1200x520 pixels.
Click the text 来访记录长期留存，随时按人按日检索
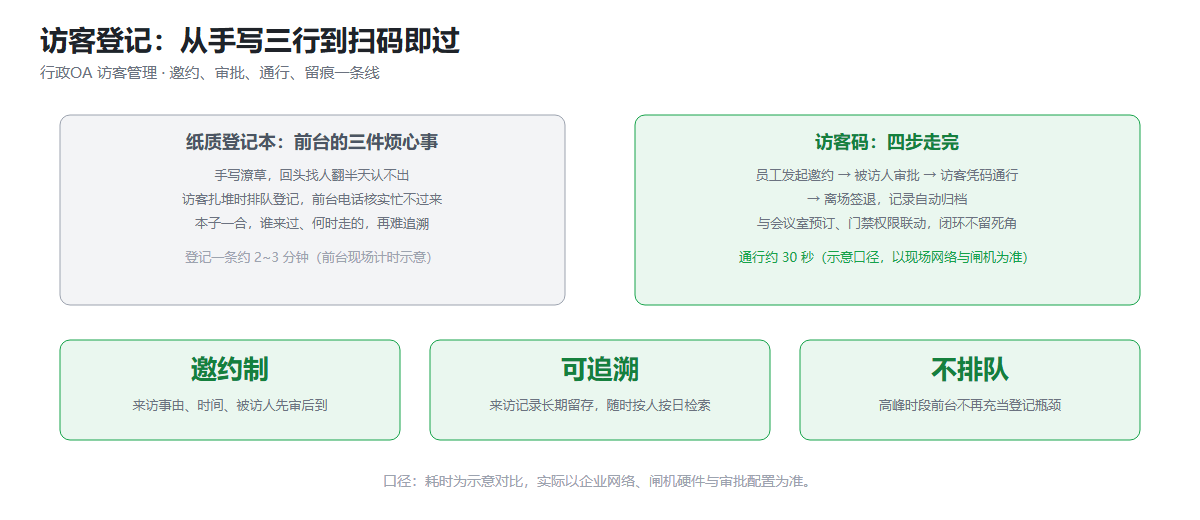(x=600, y=406)
